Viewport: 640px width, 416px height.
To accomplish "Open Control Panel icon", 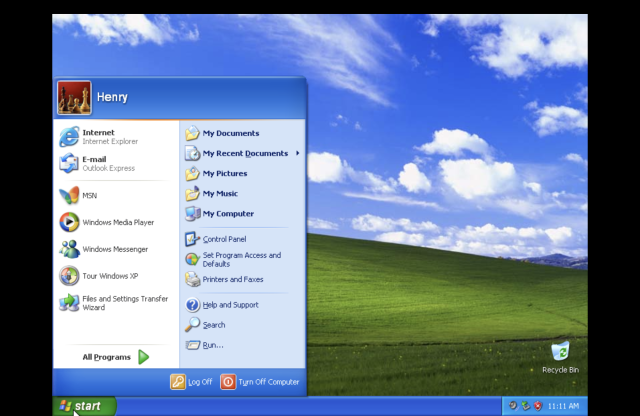I will [x=192, y=239].
